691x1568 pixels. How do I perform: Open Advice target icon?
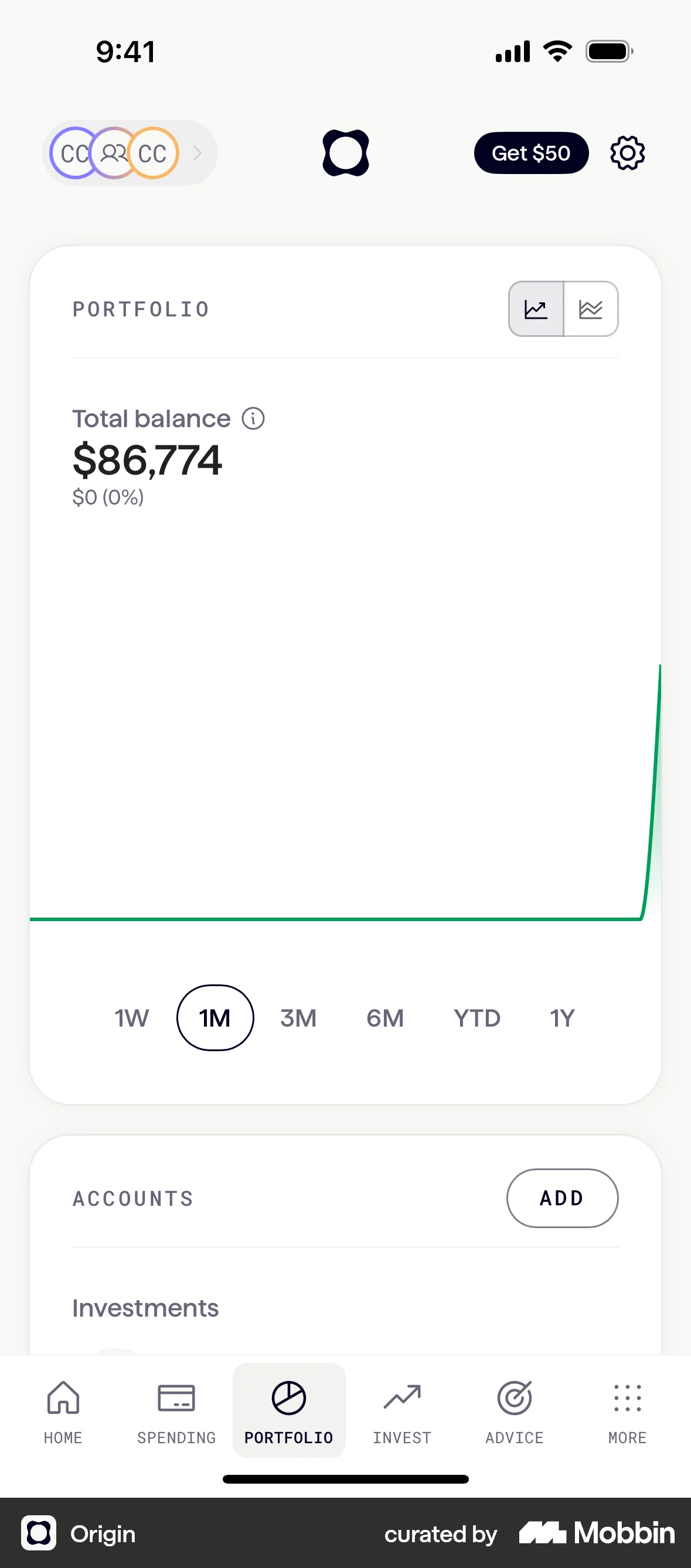[x=515, y=1409]
